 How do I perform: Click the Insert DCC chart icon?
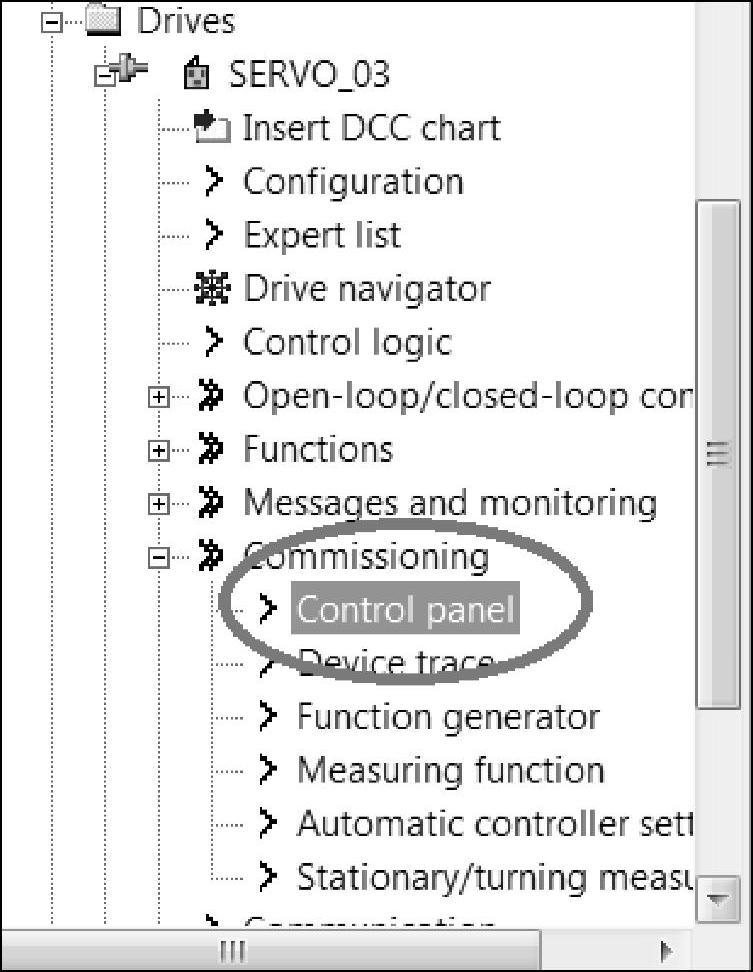pyautogui.click(x=209, y=127)
